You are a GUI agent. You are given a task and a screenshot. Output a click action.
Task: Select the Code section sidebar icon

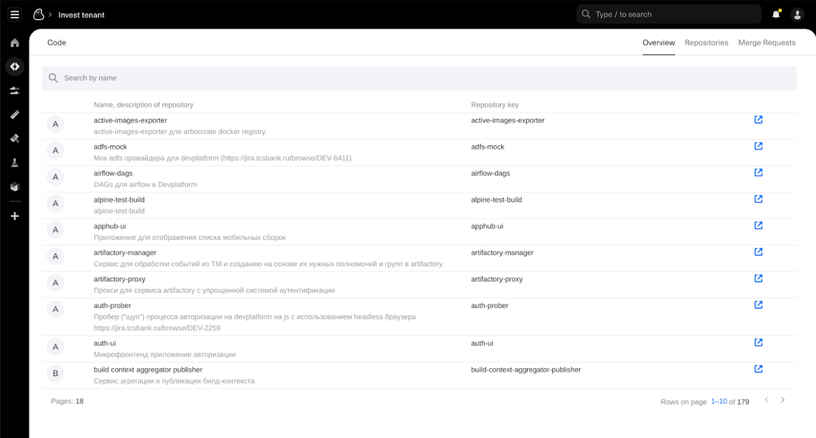tap(14, 67)
